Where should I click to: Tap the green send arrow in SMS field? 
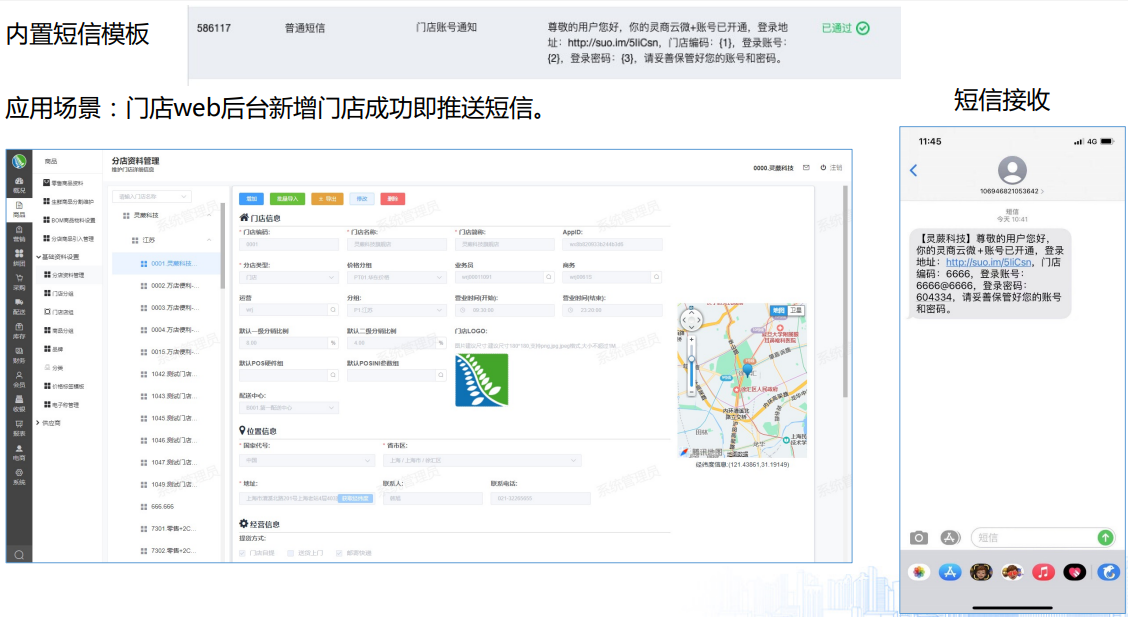pyautogui.click(x=1105, y=537)
